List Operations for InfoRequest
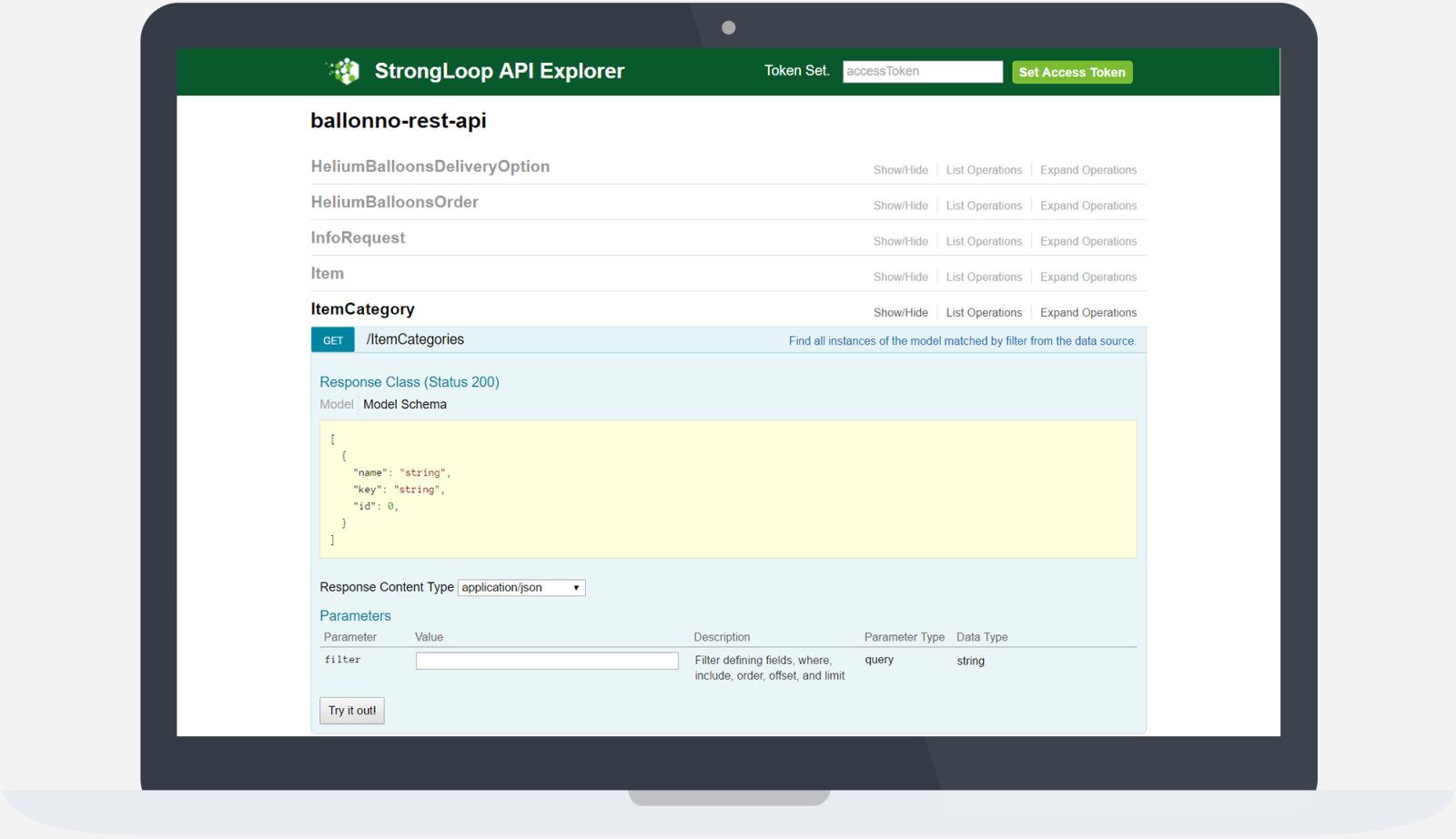Image resolution: width=1456 pixels, height=839 pixels. click(x=984, y=241)
